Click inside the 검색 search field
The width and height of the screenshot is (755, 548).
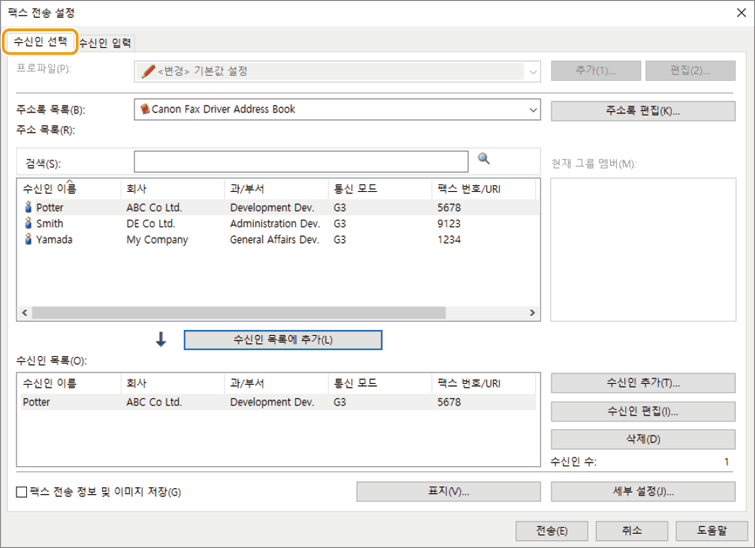point(300,161)
